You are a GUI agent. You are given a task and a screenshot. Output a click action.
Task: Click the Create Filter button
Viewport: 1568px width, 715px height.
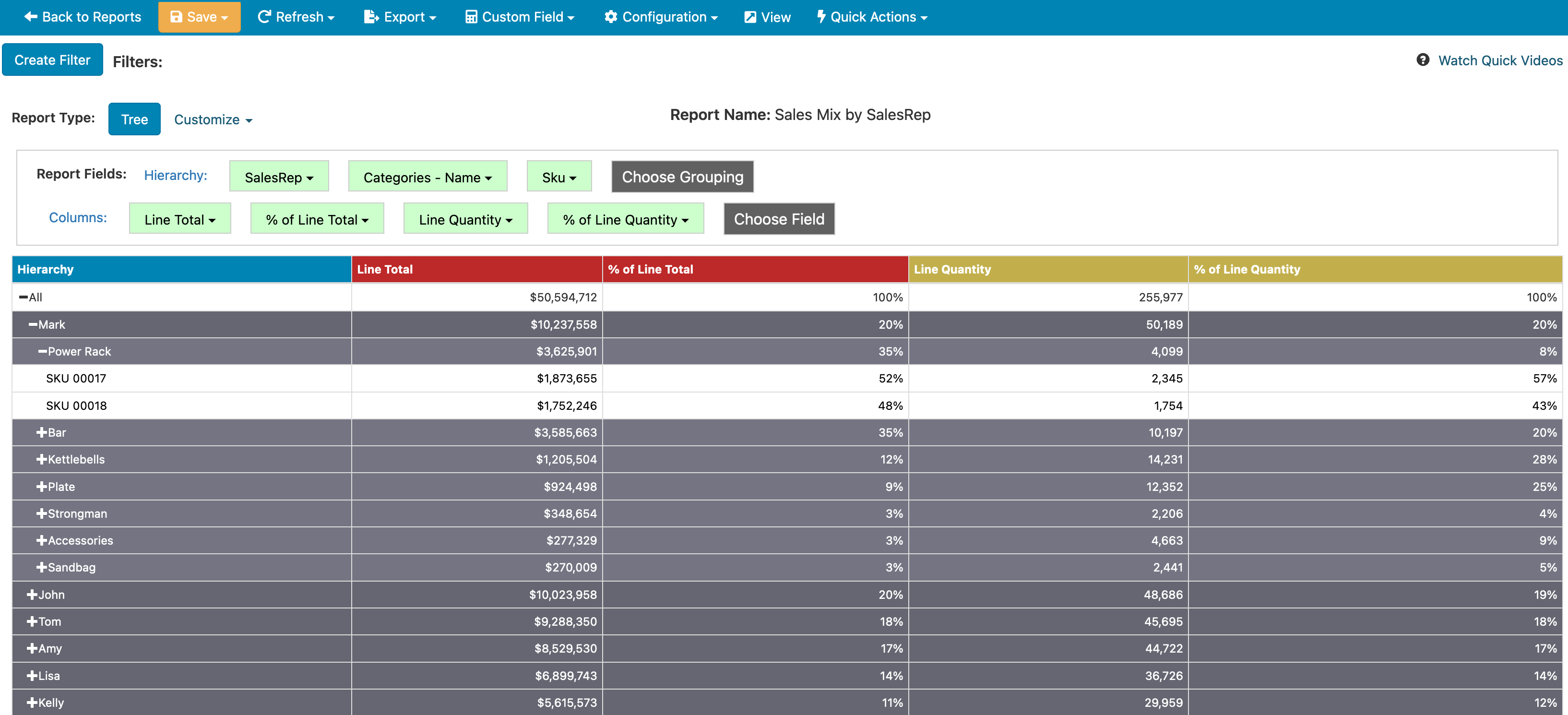click(x=52, y=60)
